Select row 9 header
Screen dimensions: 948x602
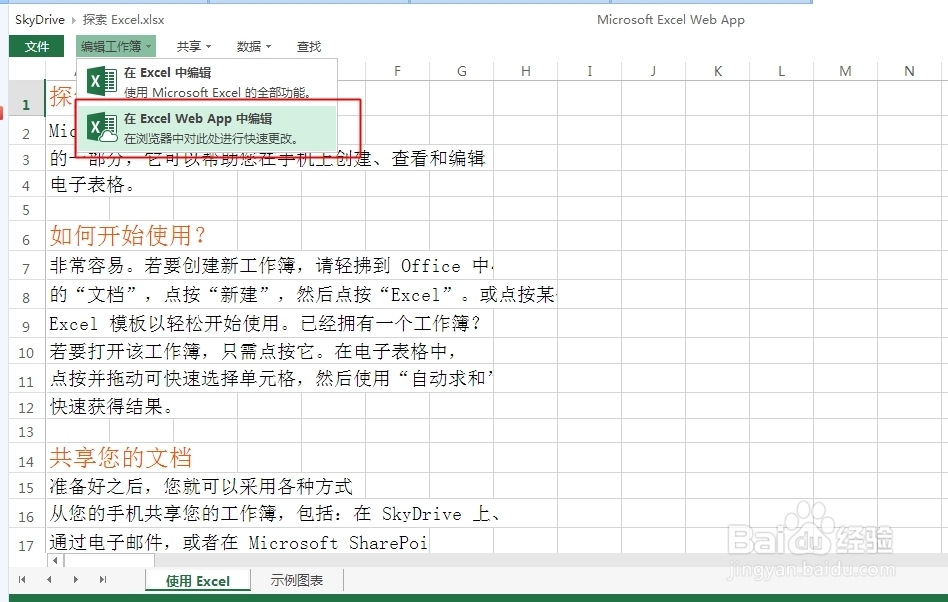click(27, 323)
